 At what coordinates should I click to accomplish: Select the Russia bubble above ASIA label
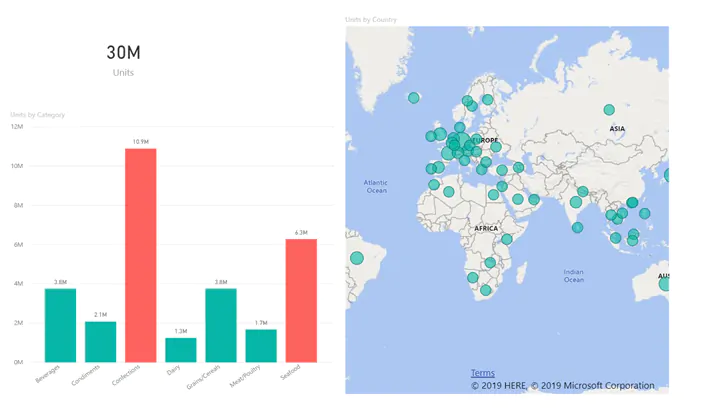click(609, 110)
